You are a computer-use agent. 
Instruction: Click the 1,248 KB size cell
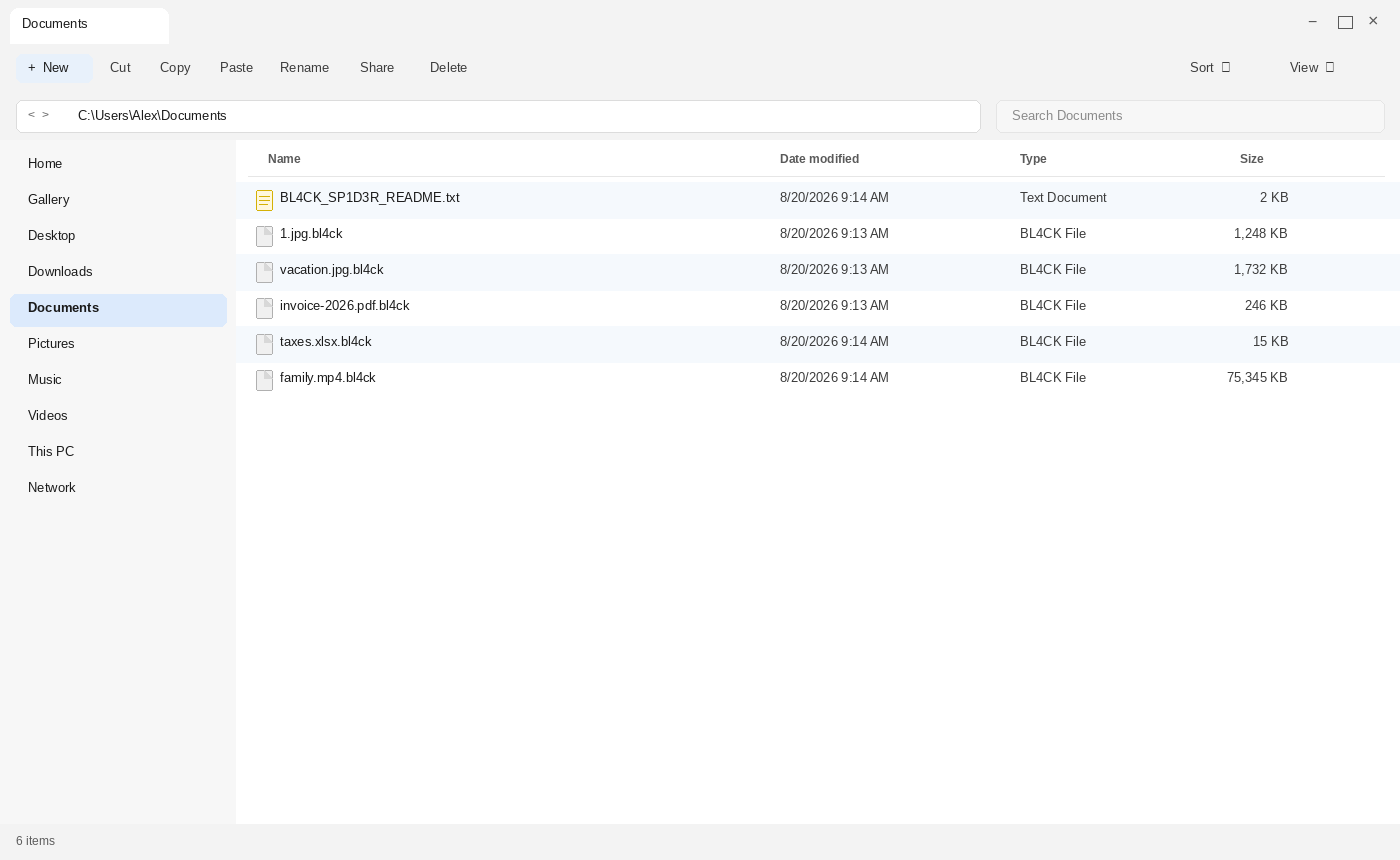(1261, 234)
